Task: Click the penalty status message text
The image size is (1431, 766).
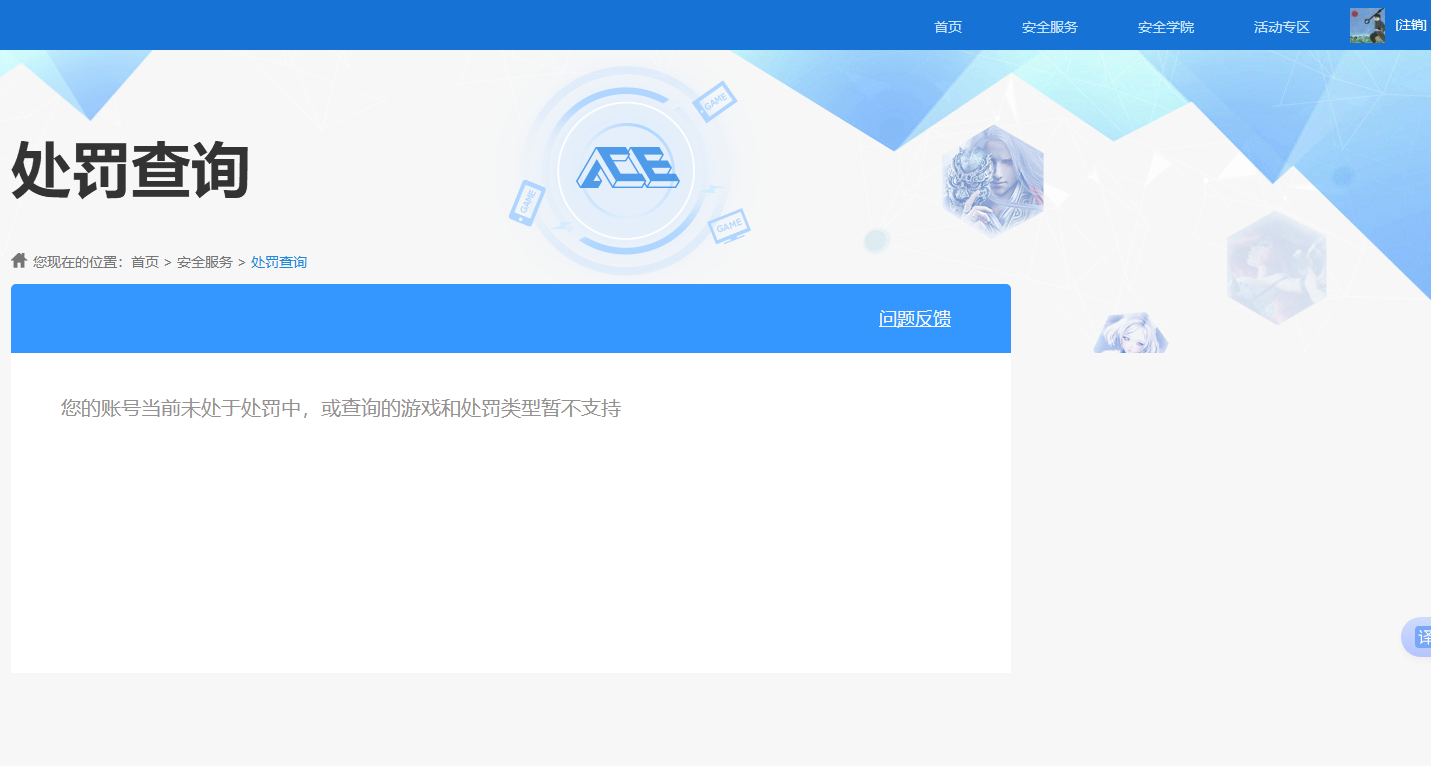Action: (341, 408)
